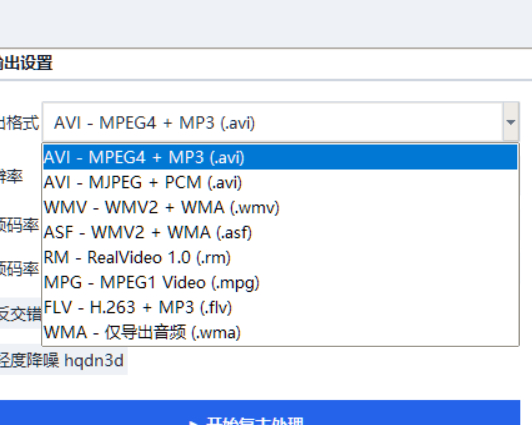Choose AVI - MJPEG + PCM (.avi)
This screenshot has width=532, height=425.
click(280, 182)
